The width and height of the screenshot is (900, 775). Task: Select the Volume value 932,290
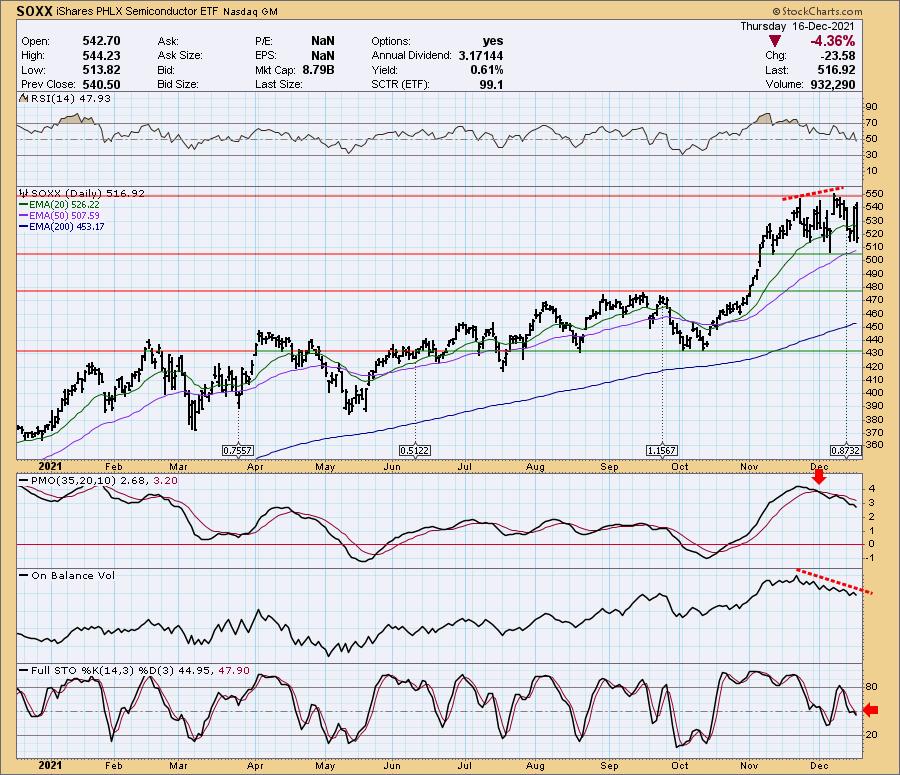pyautogui.click(x=833, y=84)
